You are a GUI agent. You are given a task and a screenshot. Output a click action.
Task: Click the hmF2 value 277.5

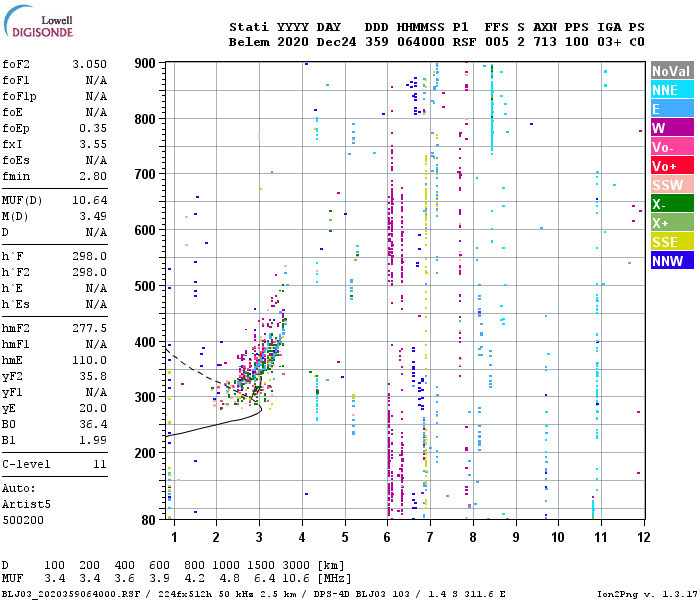[x=90, y=328]
